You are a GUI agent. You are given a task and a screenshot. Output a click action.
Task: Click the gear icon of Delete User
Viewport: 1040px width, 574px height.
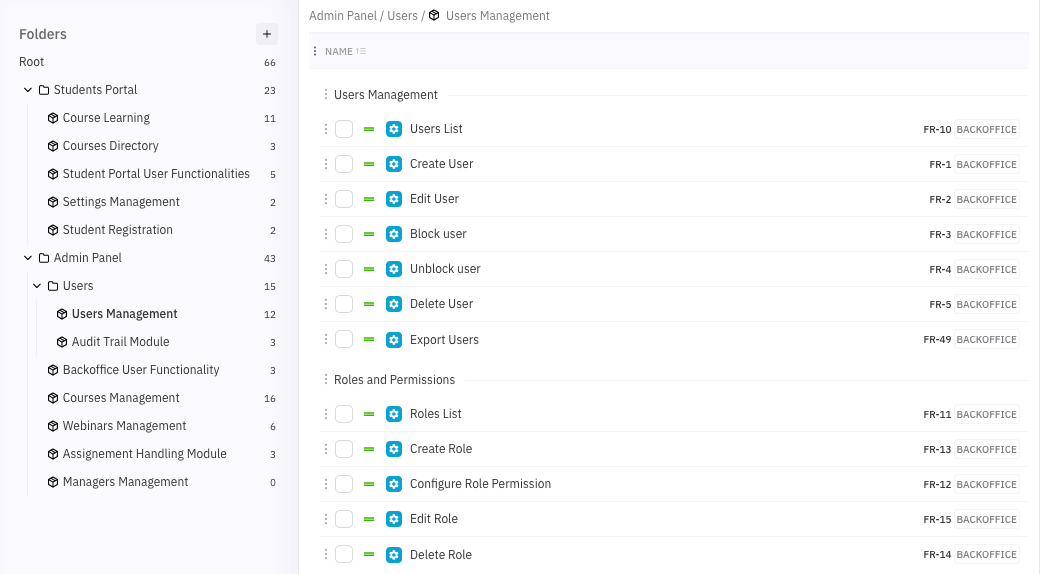click(x=394, y=304)
